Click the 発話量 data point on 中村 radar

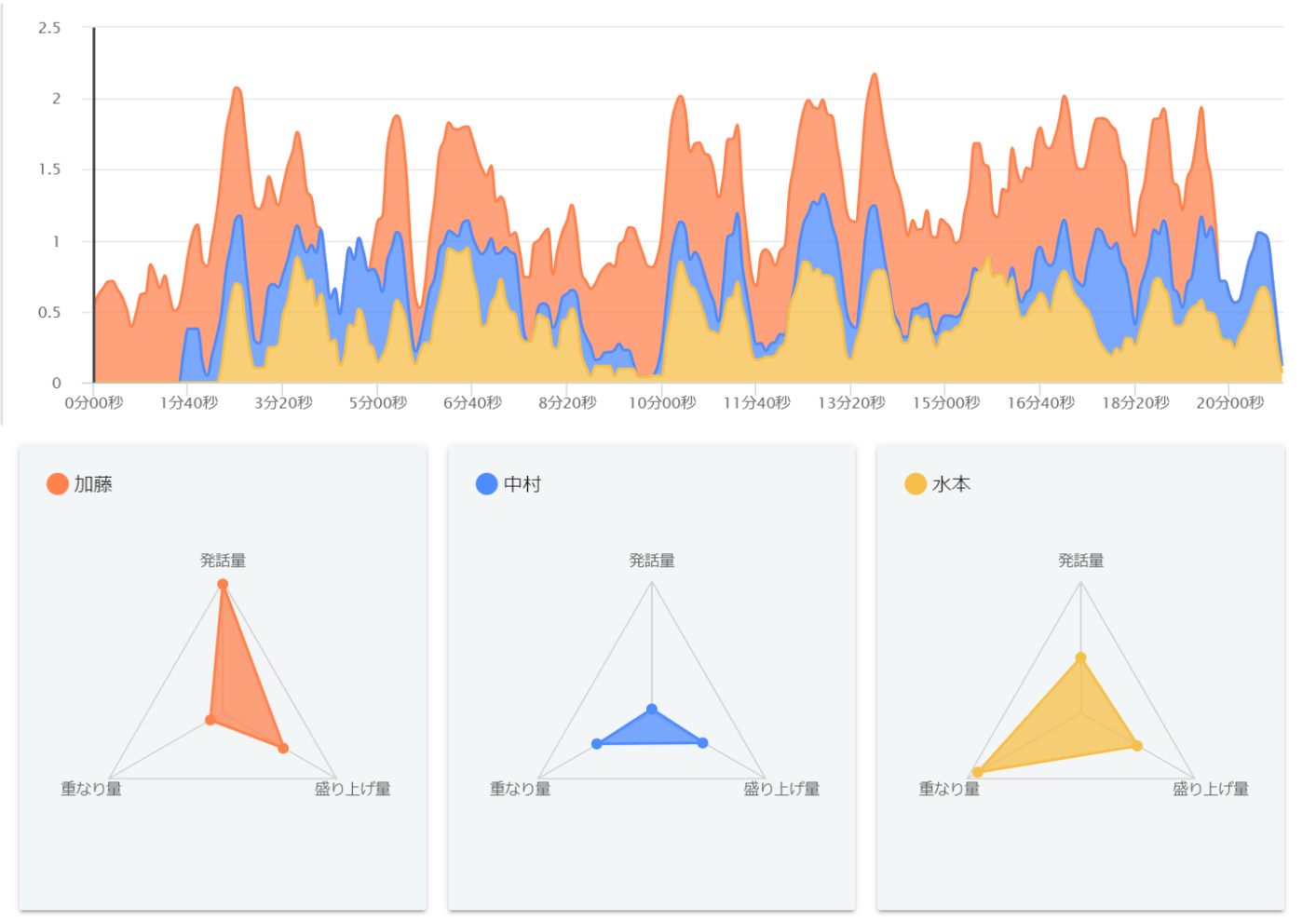click(x=652, y=710)
